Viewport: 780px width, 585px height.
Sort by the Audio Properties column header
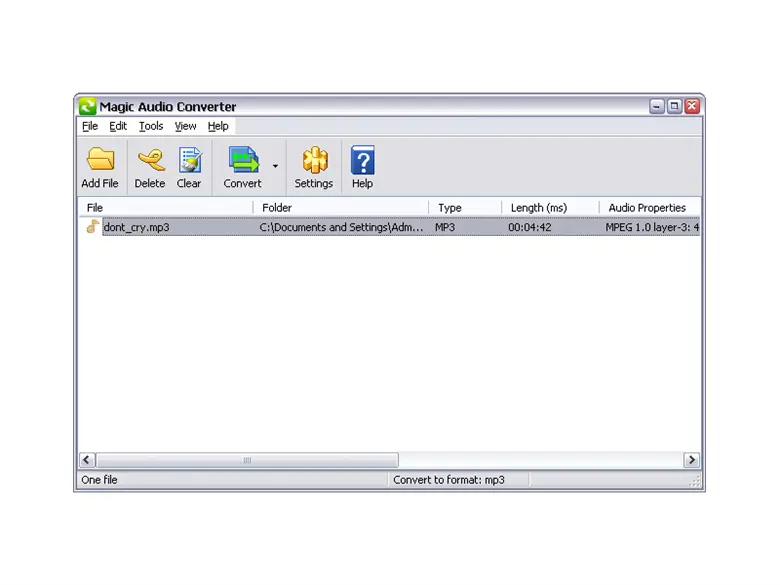[650, 207]
